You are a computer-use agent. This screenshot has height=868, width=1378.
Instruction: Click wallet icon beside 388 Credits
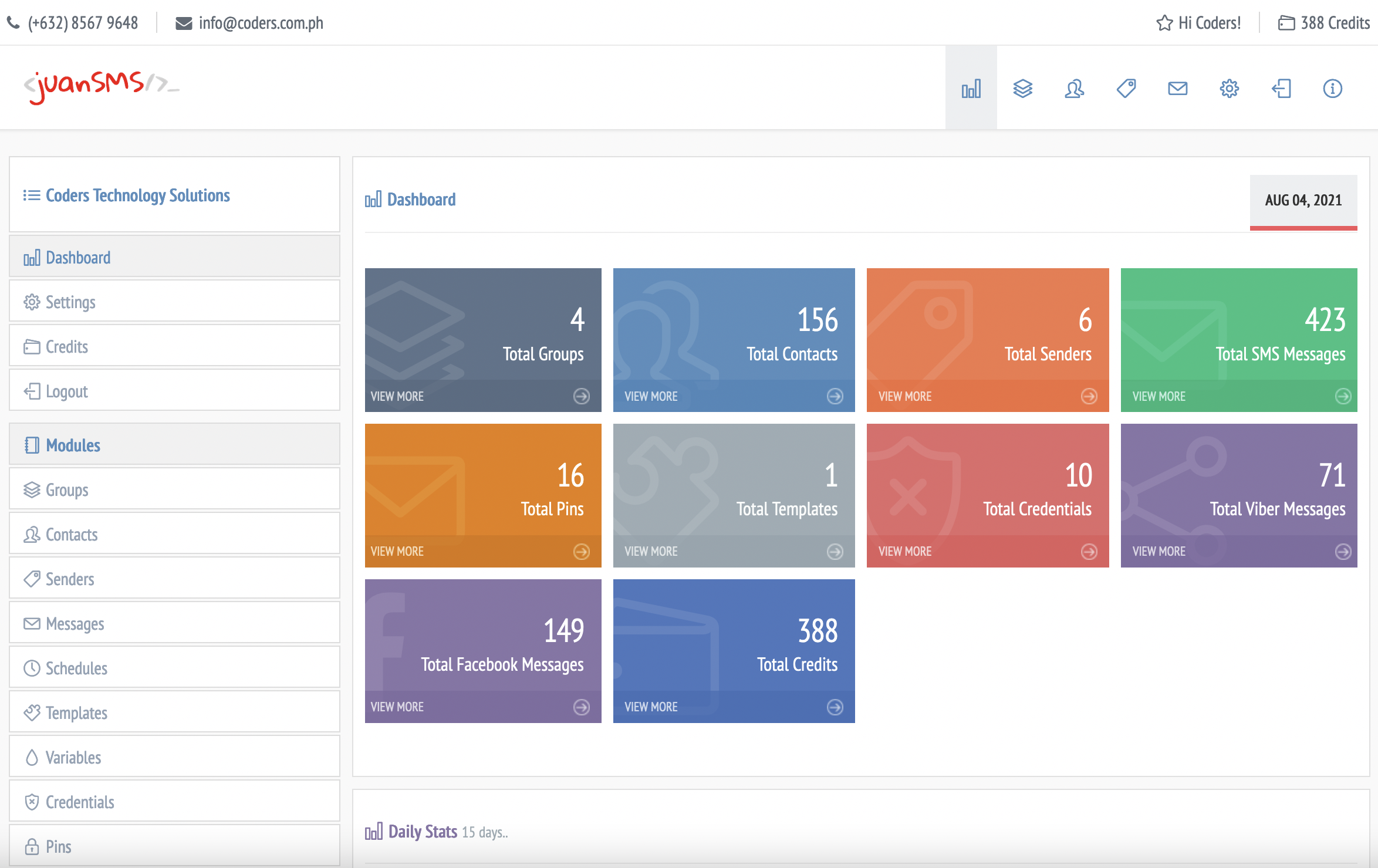point(1286,23)
